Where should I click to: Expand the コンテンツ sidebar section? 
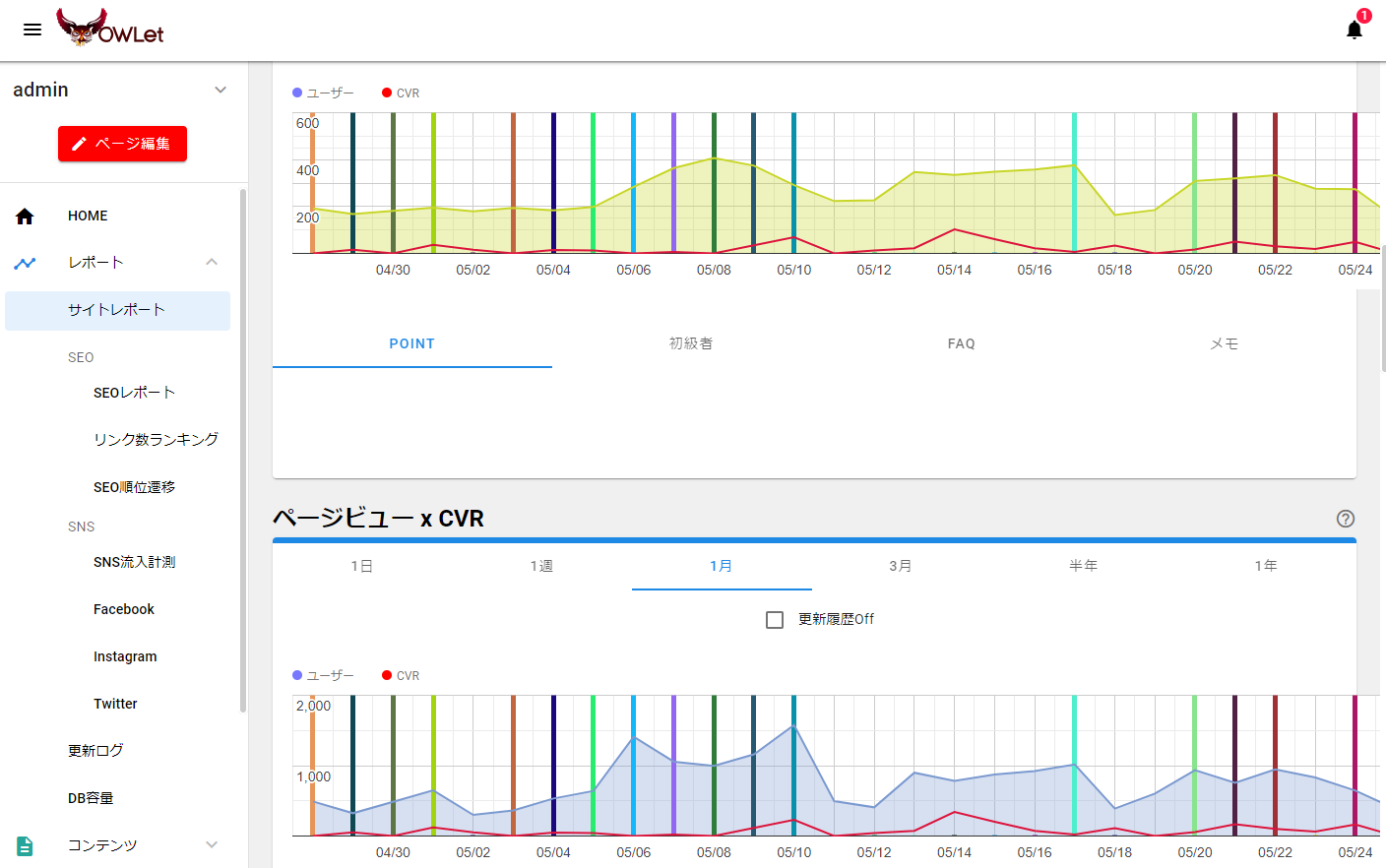coord(212,845)
